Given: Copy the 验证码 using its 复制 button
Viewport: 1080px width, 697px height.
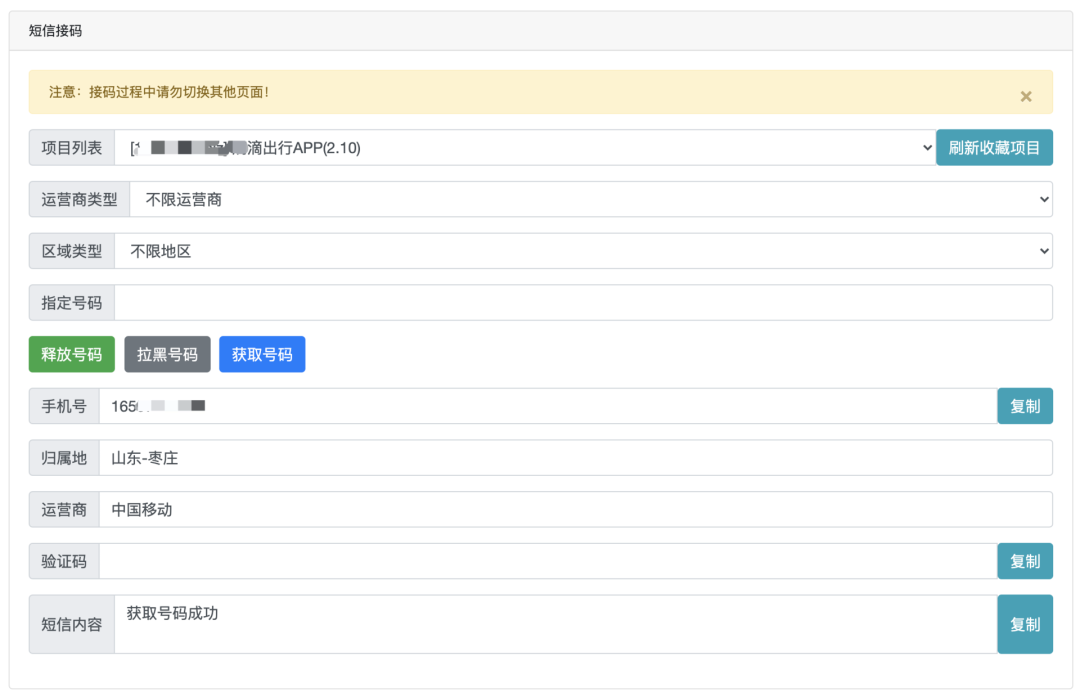Looking at the screenshot, I should pos(1024,561).
